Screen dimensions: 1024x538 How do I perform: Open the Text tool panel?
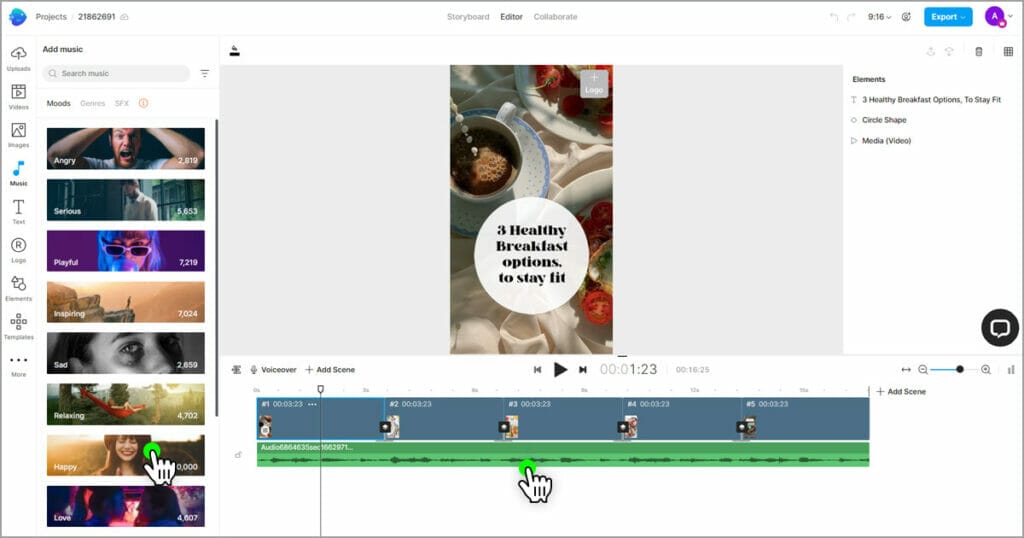[18, 212]
